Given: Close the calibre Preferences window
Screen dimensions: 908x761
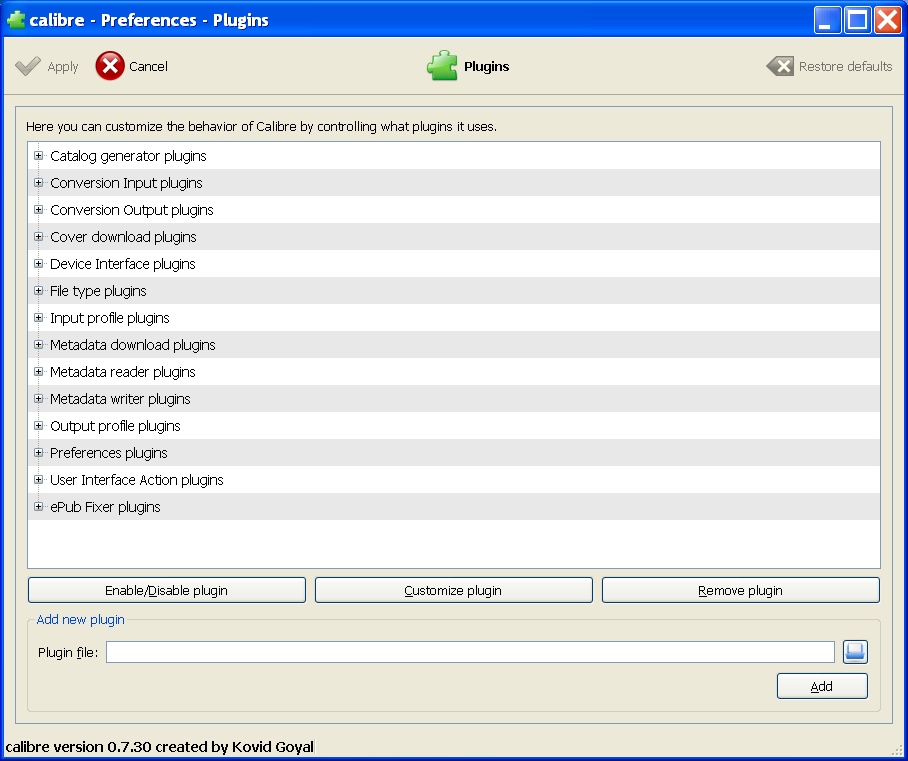Looking at the screenshot, I should coord(887,20).
